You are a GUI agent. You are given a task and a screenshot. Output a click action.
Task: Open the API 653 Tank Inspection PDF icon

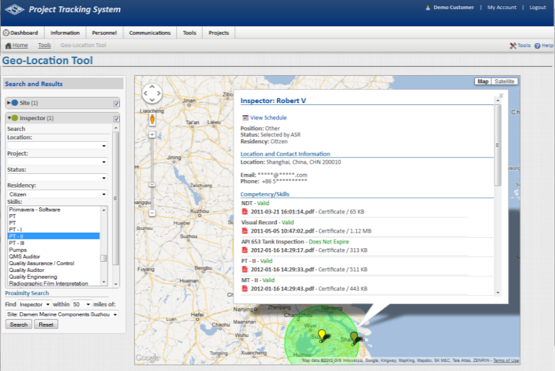244,250
